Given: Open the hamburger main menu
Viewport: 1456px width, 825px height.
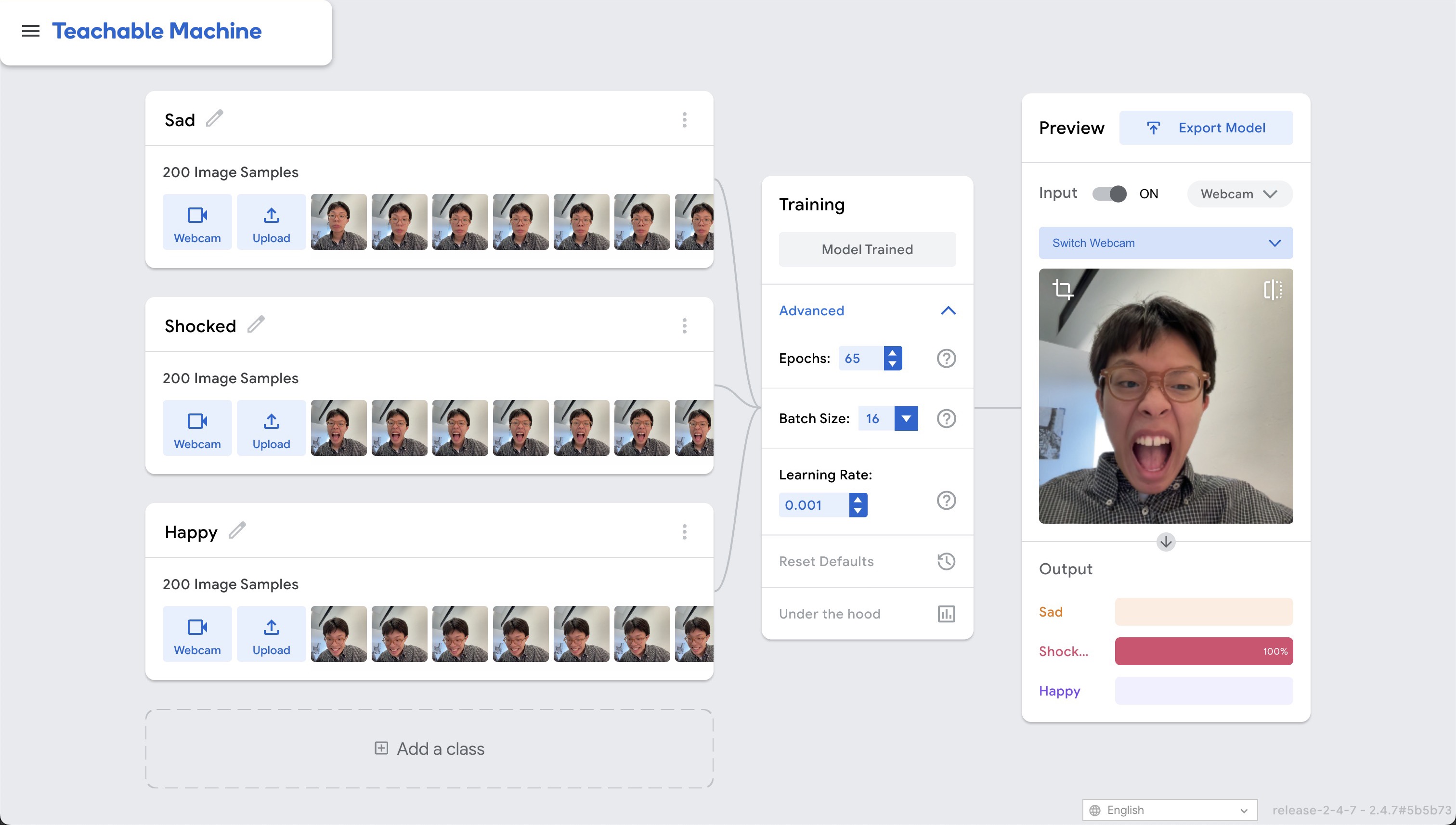Looking at the screenshot, I should point(31,31).
